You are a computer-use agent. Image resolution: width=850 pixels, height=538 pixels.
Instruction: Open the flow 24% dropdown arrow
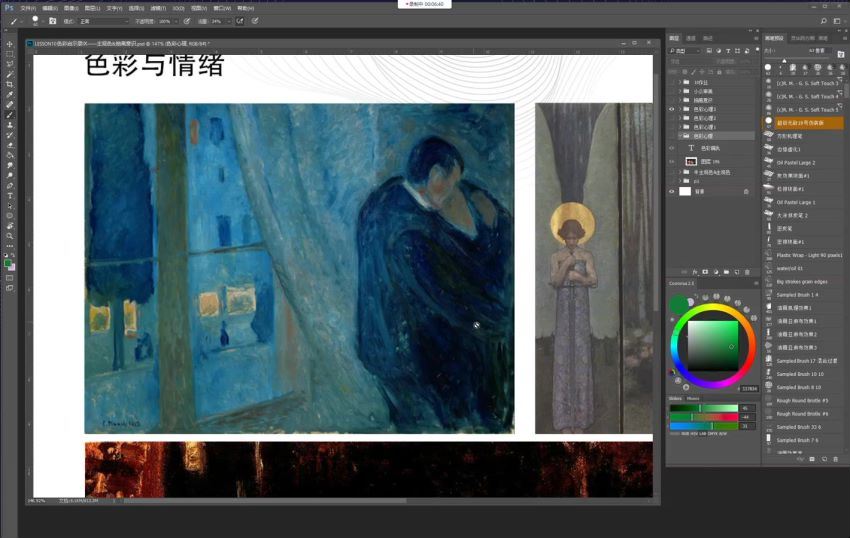[x=228, y=21]
